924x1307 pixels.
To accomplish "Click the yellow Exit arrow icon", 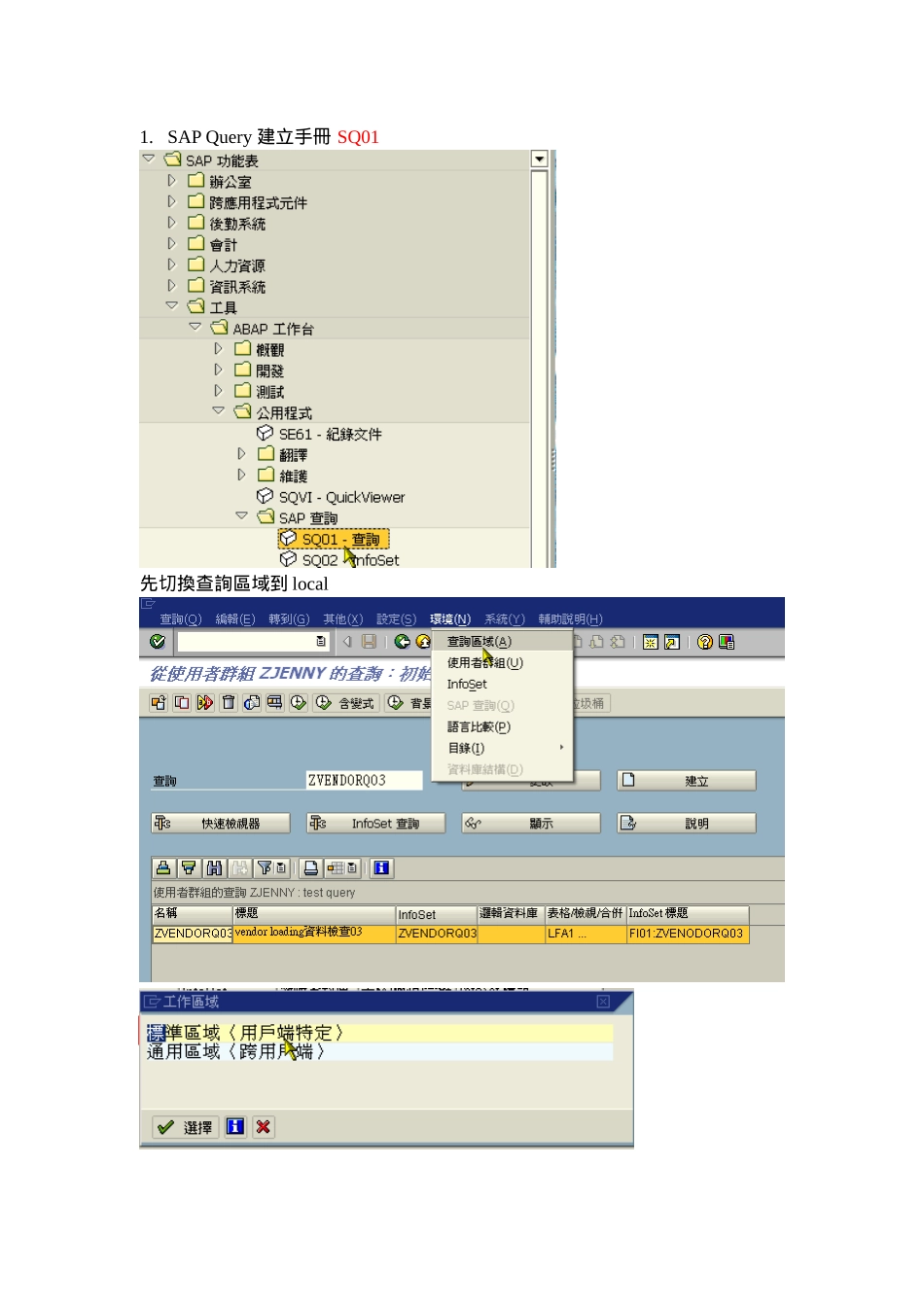I will [423, 642].
